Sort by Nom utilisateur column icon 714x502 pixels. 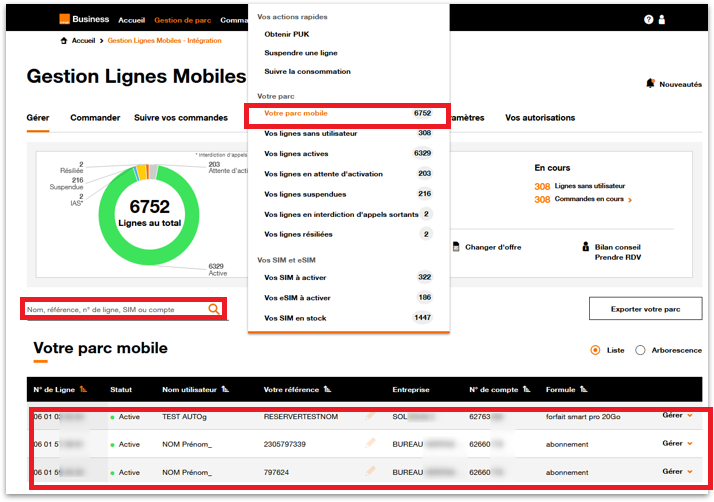pos(225,389)
